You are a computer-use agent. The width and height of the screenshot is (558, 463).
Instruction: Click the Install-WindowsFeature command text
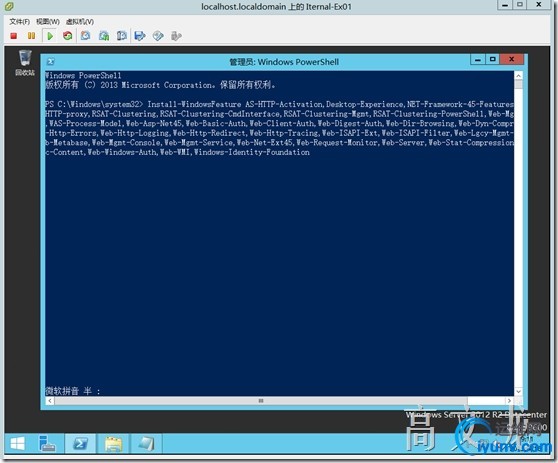click(194, 104)
